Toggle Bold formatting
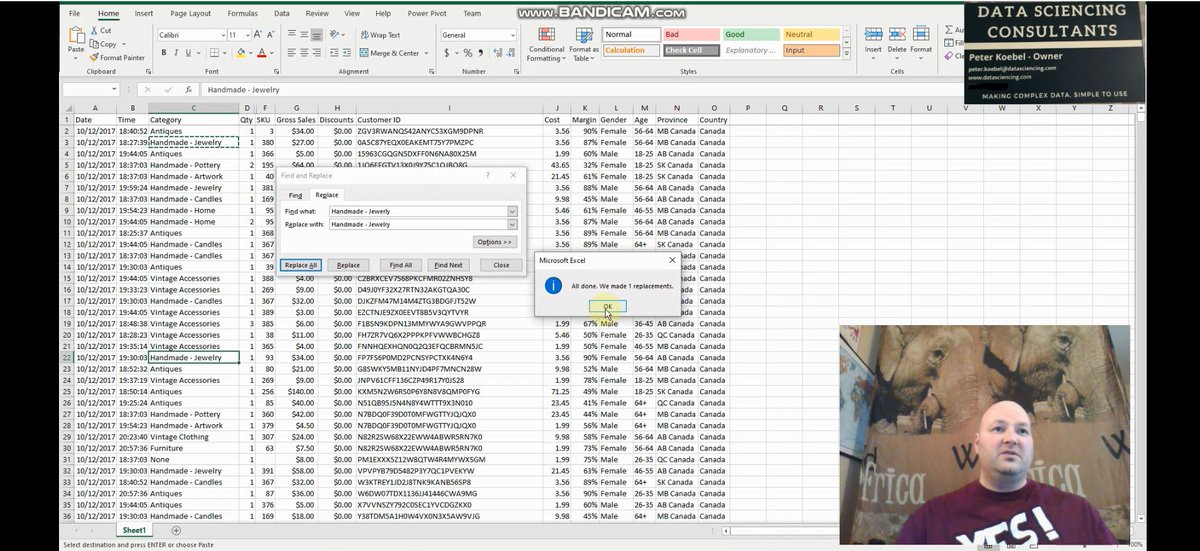This screenshot has height=551, width=1200. pos(162,53)
